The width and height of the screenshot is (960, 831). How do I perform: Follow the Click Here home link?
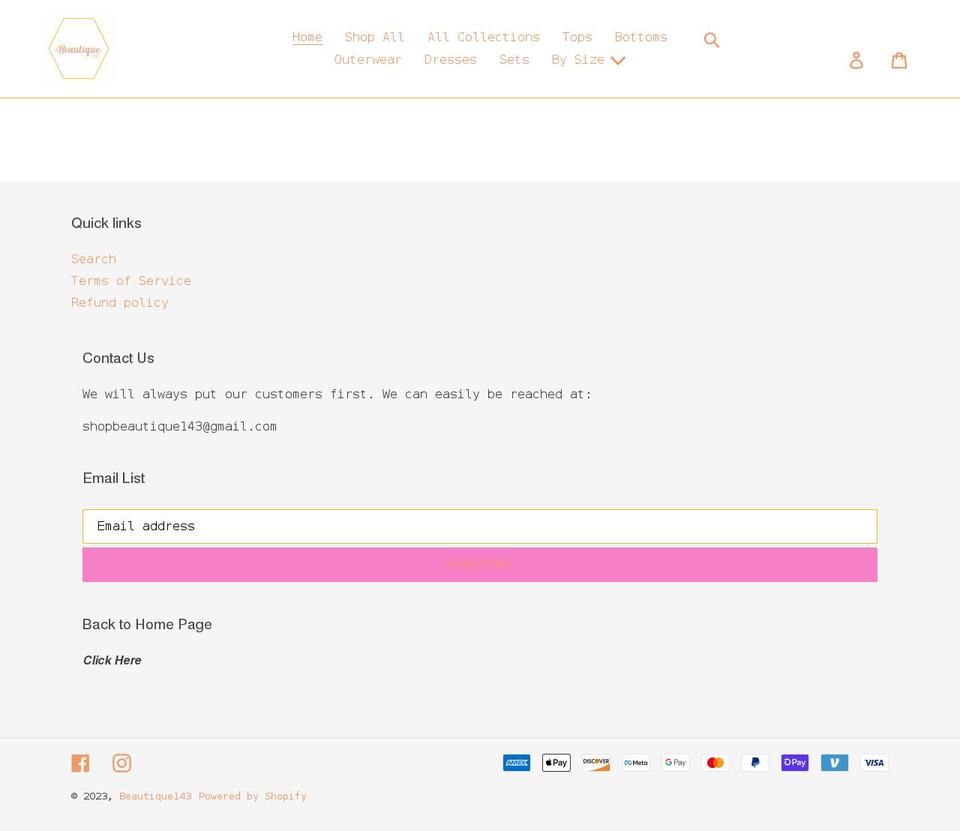(112, 660)
